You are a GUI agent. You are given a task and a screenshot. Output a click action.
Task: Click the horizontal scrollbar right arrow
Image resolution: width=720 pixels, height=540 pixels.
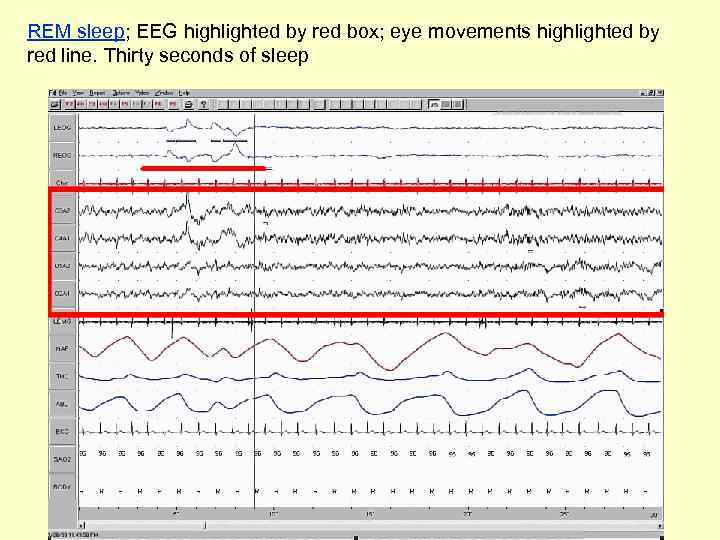point(660,526)
